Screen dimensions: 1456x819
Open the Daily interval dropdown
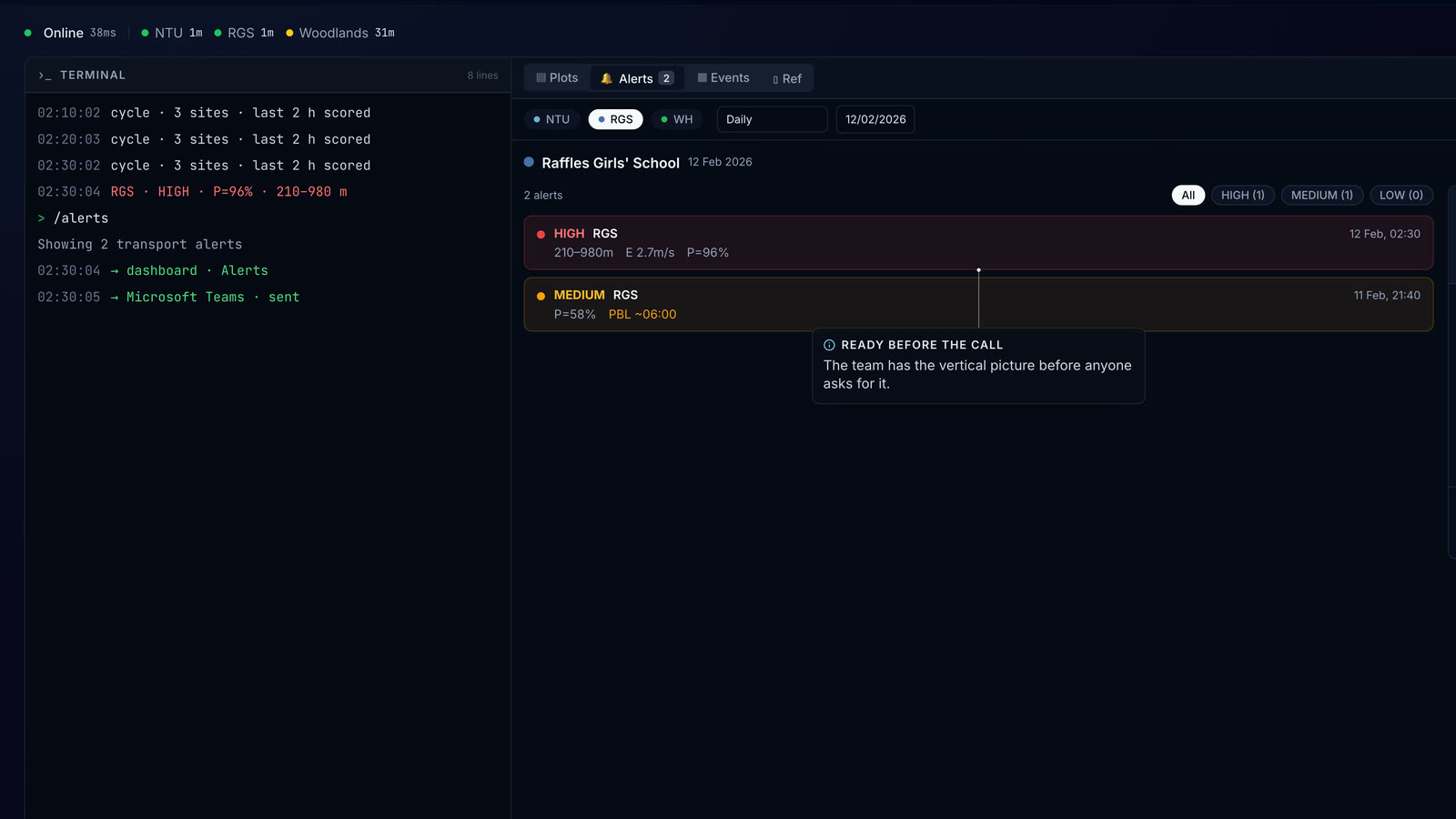click(x=772, y=119)
